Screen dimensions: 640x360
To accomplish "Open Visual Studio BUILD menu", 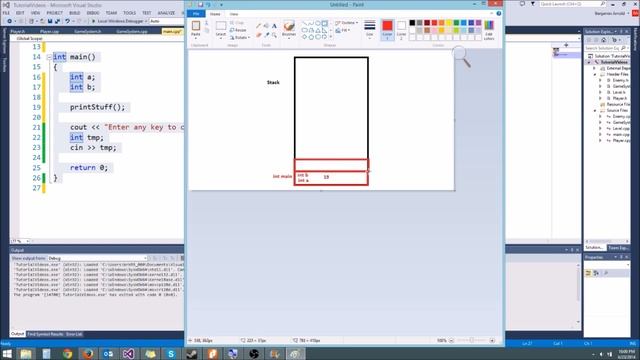I will click(x=75, y=13).
